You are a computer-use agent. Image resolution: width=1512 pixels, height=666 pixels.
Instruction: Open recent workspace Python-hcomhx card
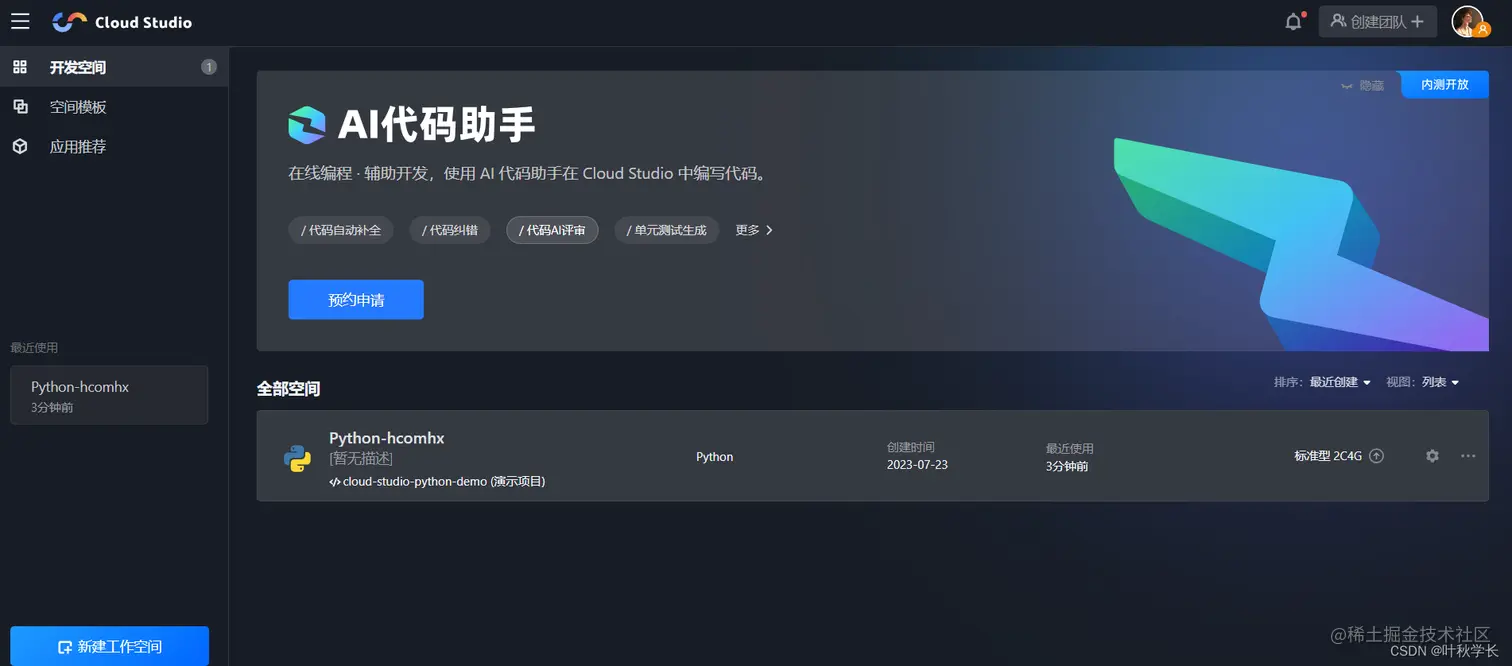(x=109, y=395)
